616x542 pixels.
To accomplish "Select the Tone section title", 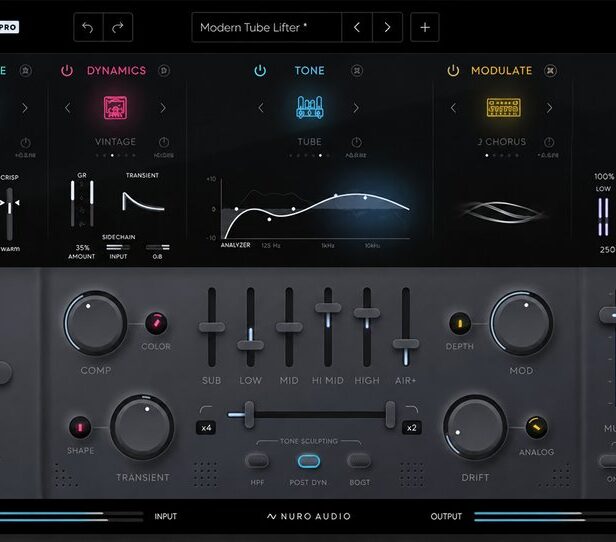I will coord(310,71).
